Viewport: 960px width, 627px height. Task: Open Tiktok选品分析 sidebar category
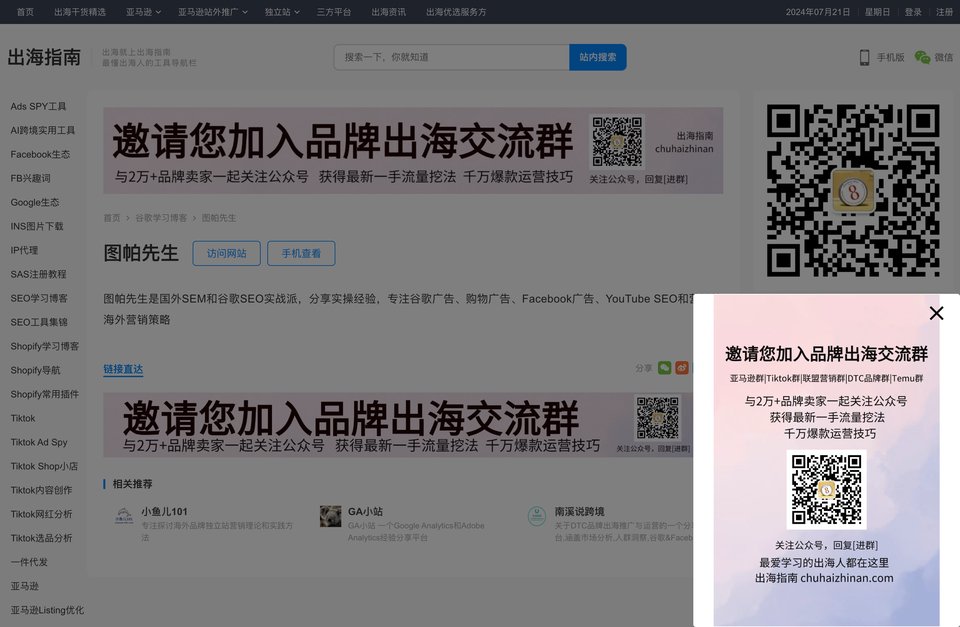pos(41,538)
